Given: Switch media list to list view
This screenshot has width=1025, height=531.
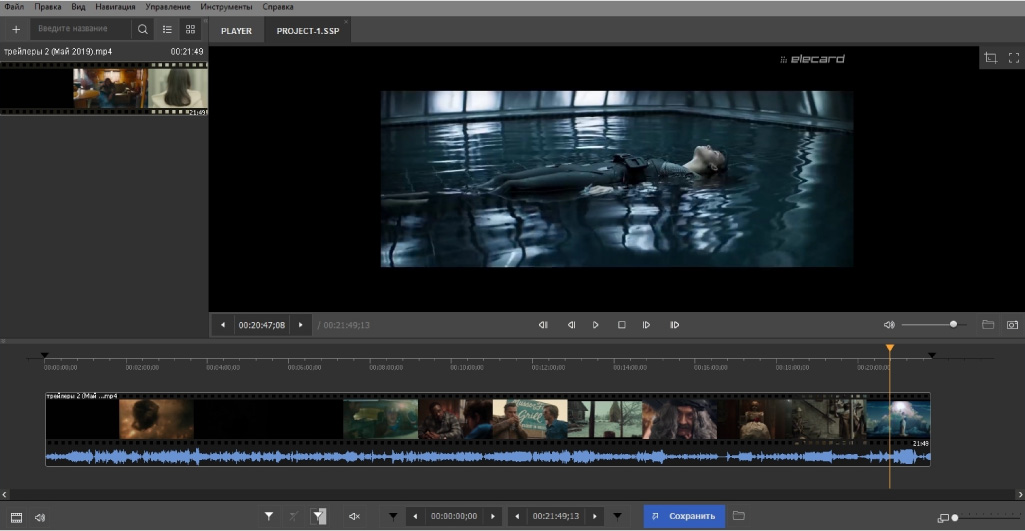Looking at the screenshot, I should [167, 29].
